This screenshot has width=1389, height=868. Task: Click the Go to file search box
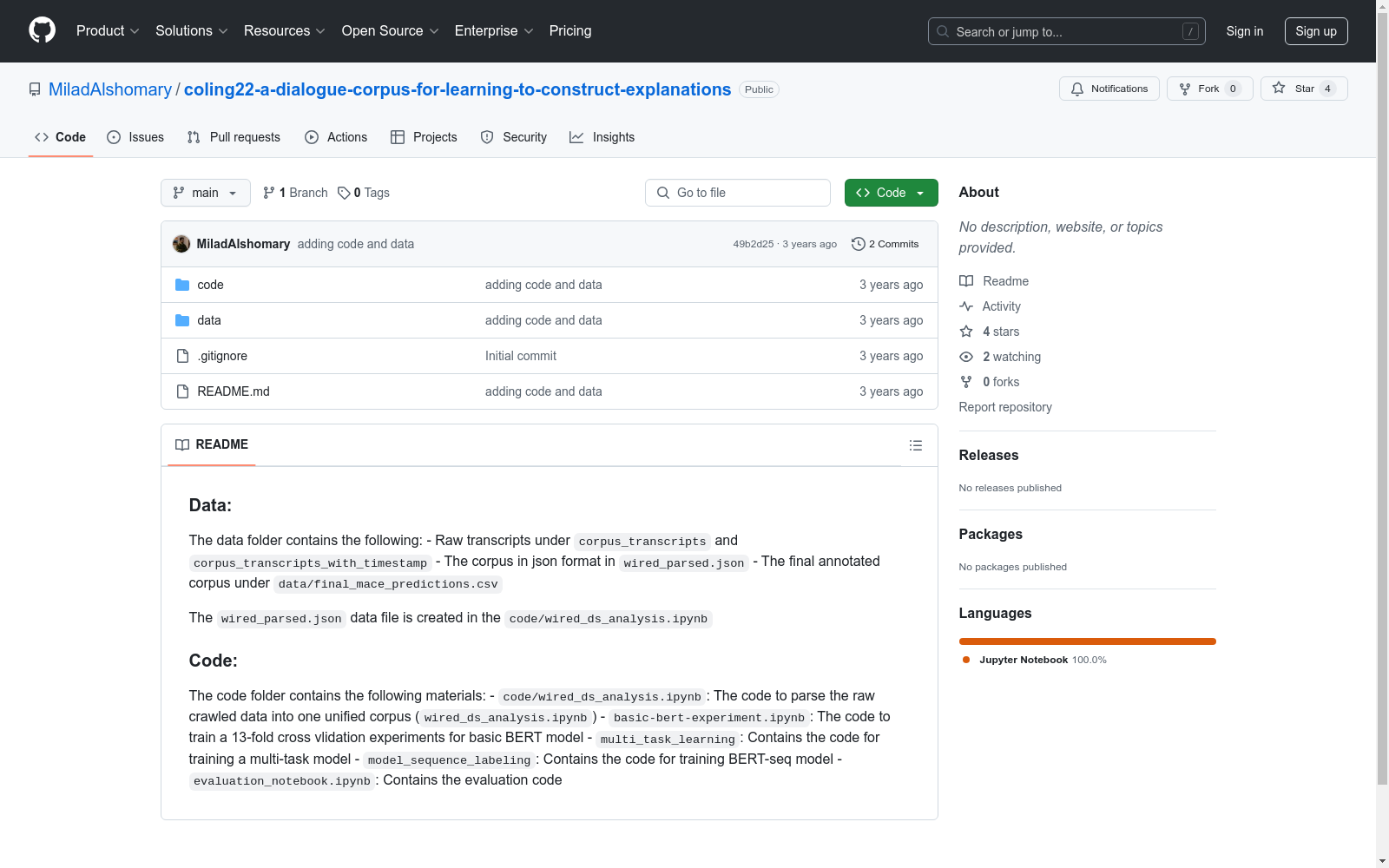[x=738, y=193]
